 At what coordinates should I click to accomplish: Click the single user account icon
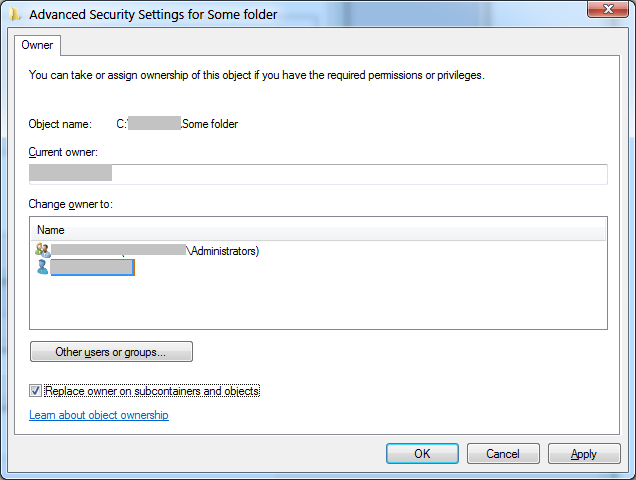42,267
